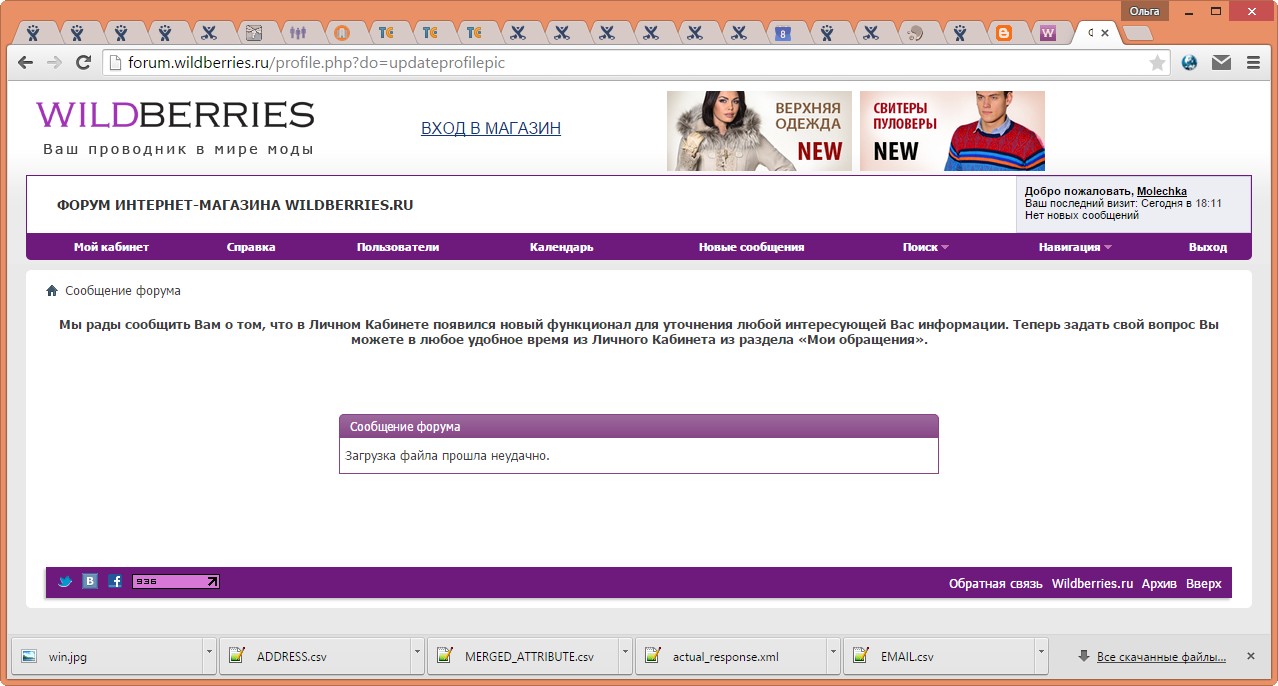Click 'Нет новых сообщений' text
This screenshot has width=1278, height=686.
[x=1082, y=215]
